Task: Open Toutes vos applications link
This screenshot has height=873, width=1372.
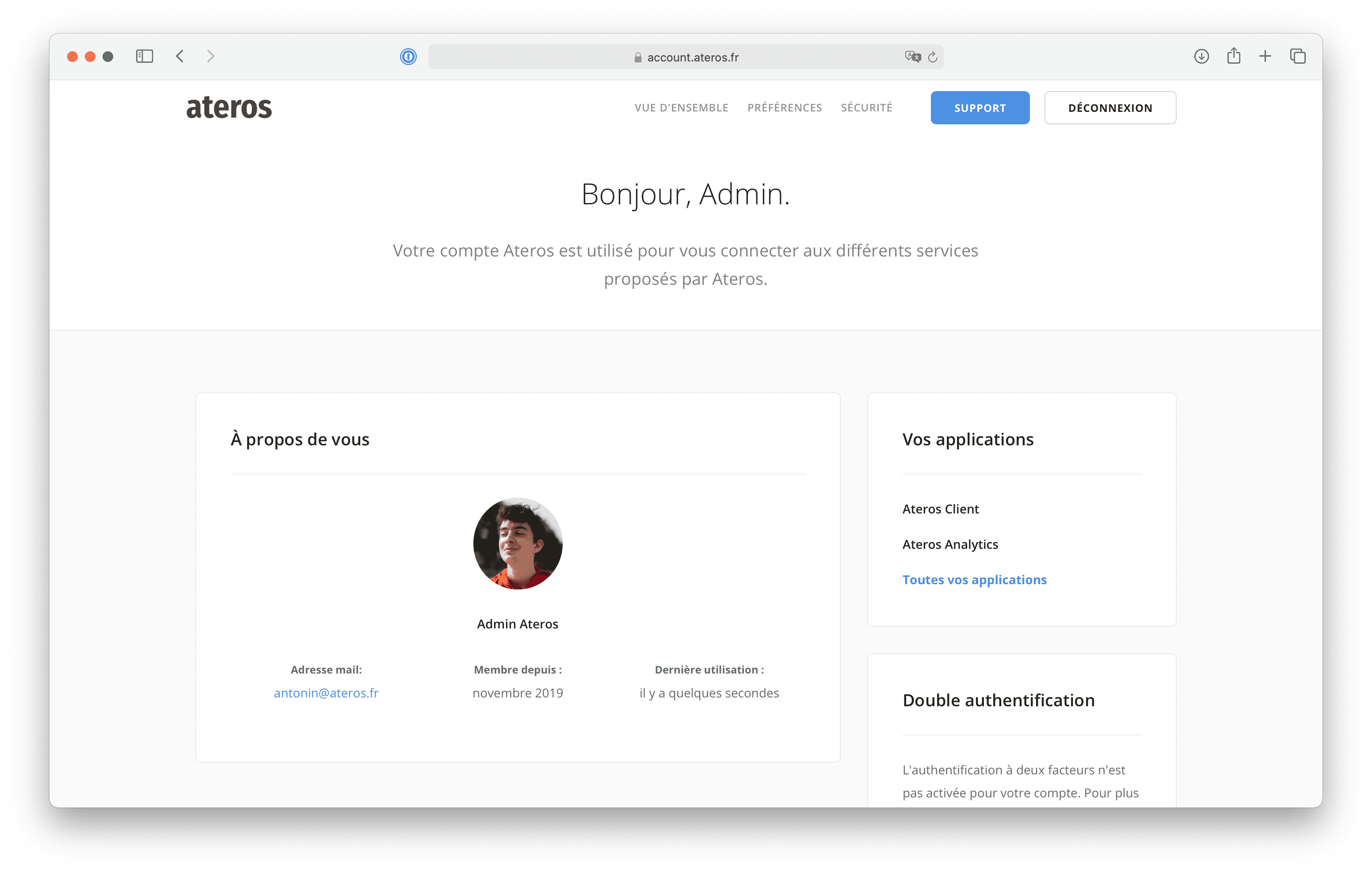Action: (974, 580)
